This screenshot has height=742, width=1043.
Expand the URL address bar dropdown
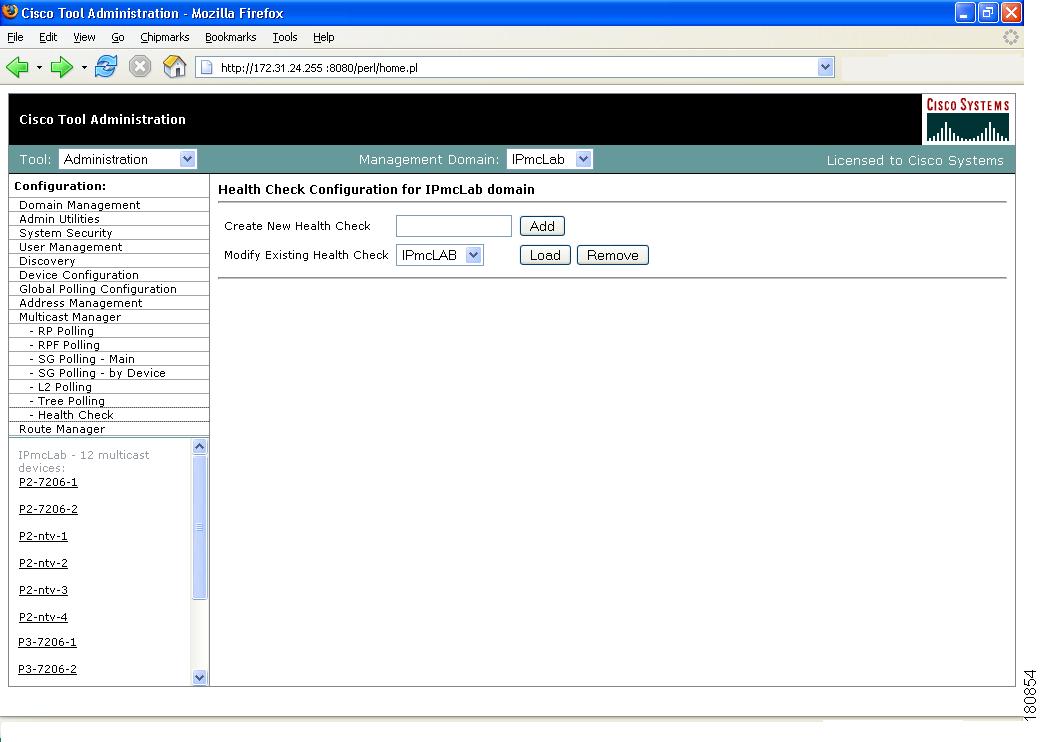pos(825,67)
